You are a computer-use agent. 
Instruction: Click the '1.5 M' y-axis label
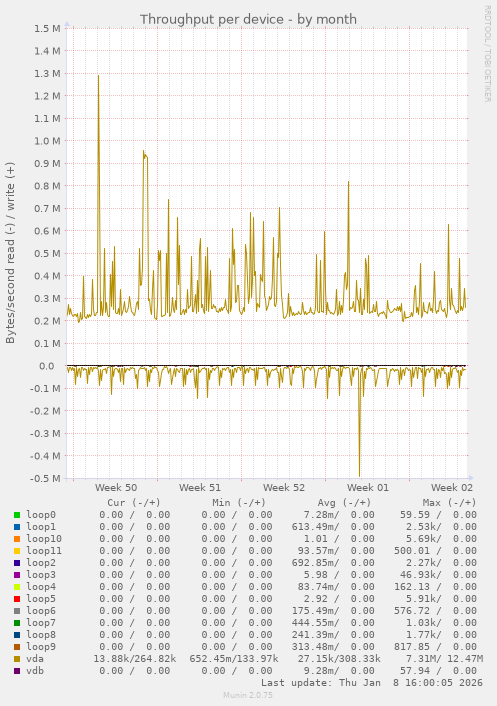(47, 28)
